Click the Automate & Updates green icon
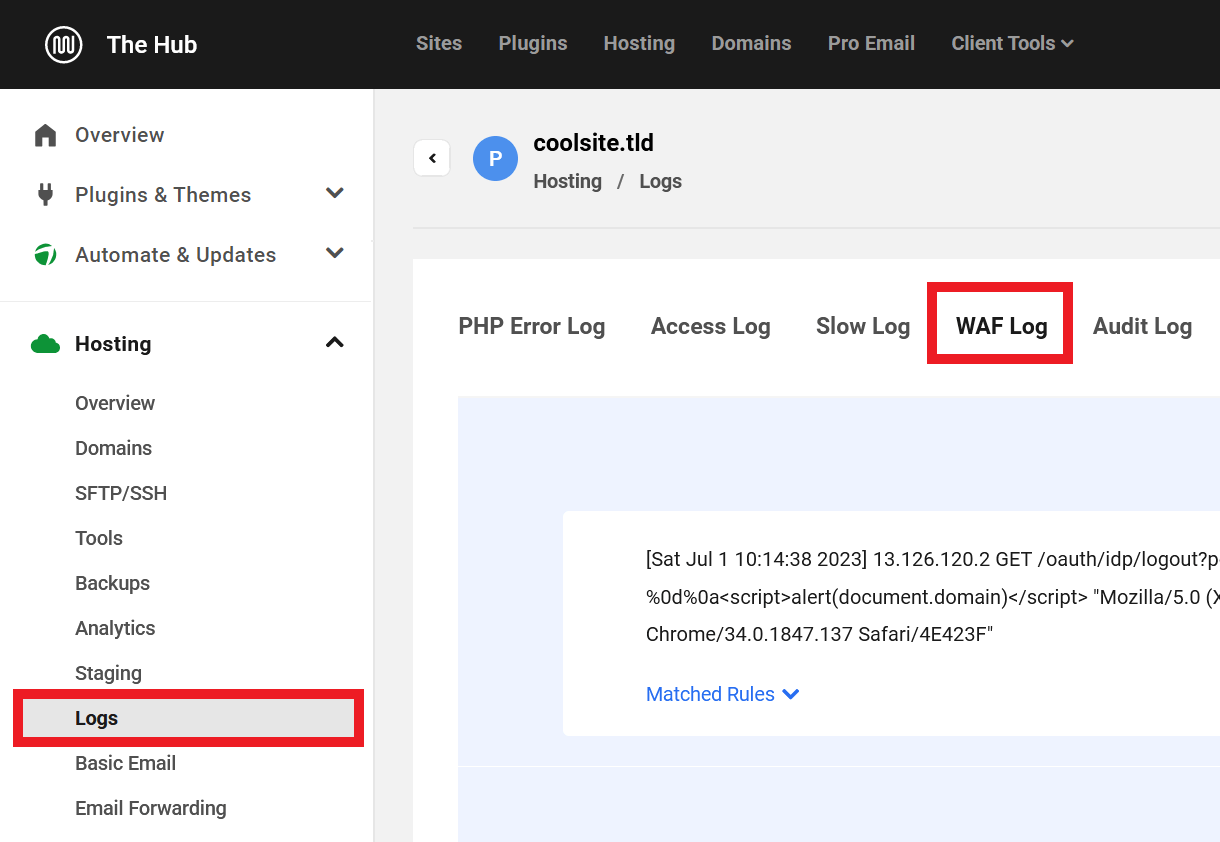The height and width of the screenshot is (842, 1220). [45, 255]
